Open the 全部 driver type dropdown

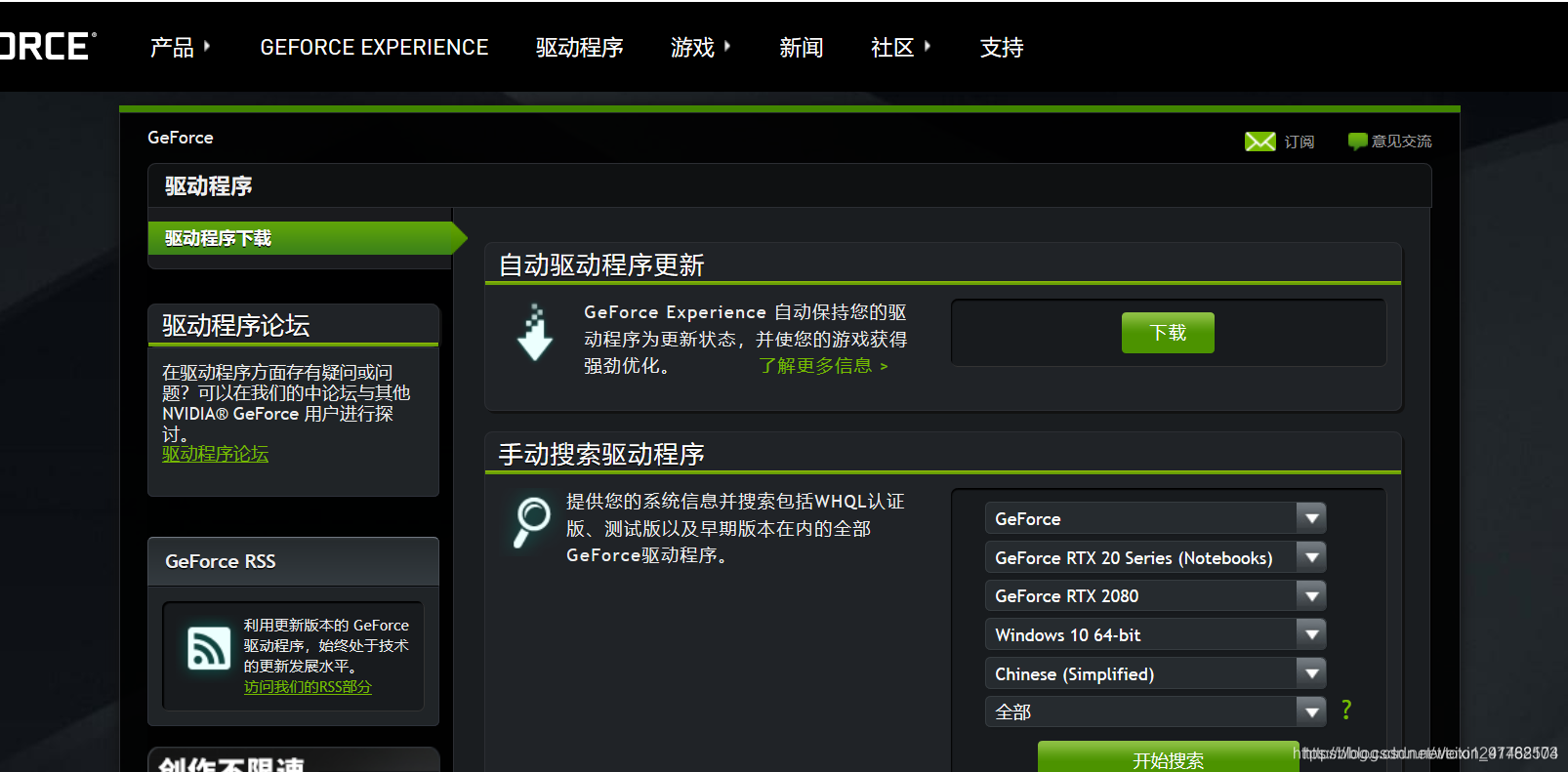coord(1155,711)
